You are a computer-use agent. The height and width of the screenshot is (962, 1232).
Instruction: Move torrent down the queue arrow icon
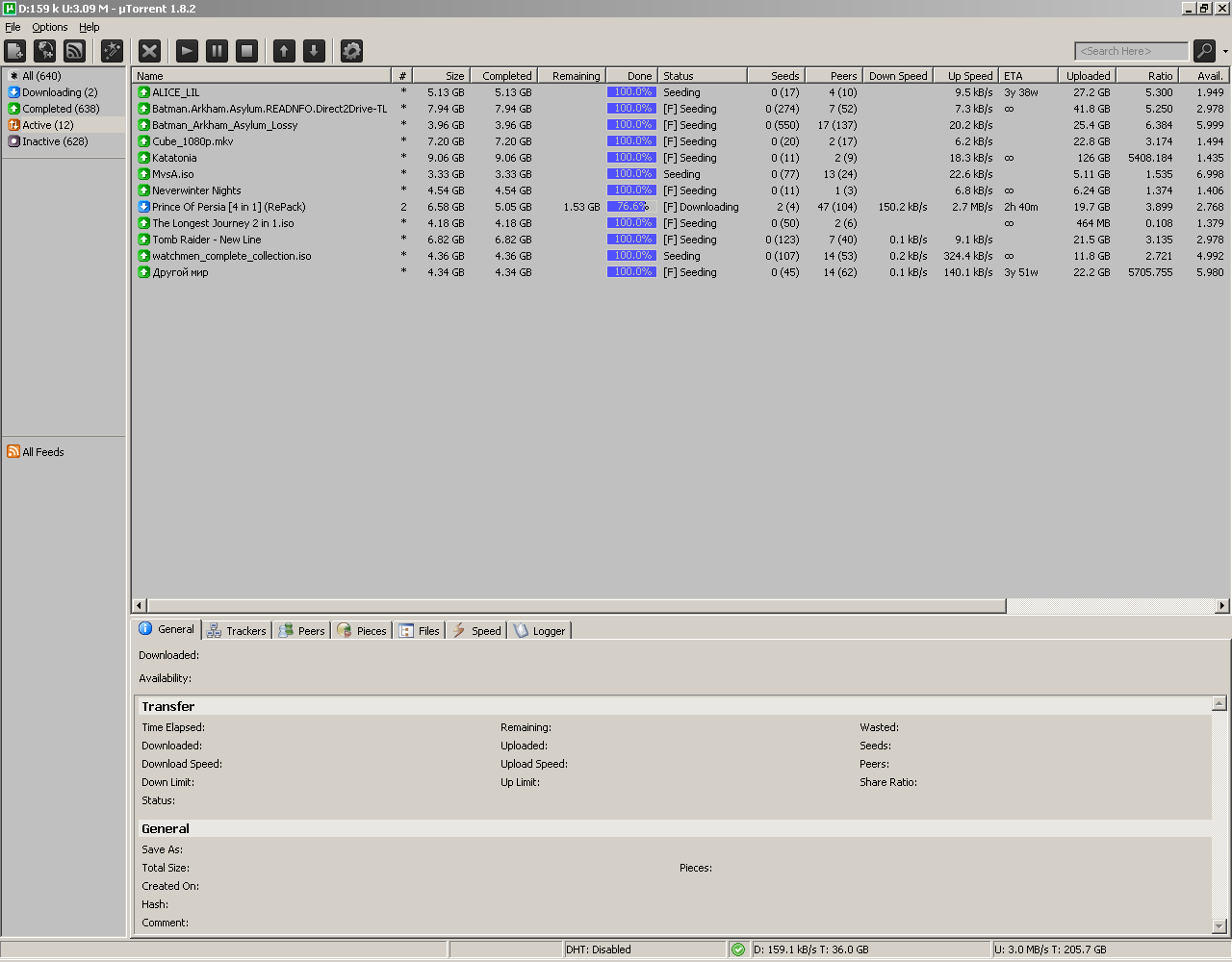[314, 51]
